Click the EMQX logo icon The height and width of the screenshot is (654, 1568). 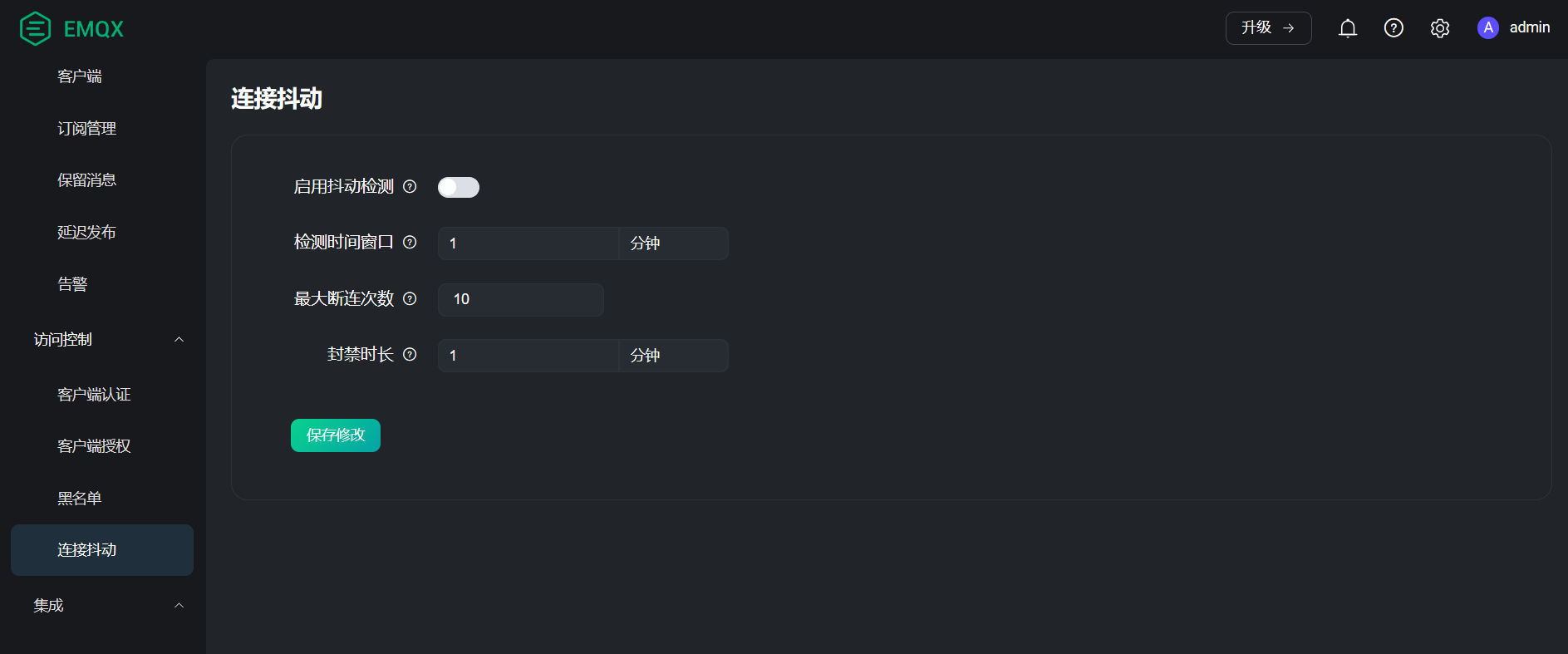point(35,28)
